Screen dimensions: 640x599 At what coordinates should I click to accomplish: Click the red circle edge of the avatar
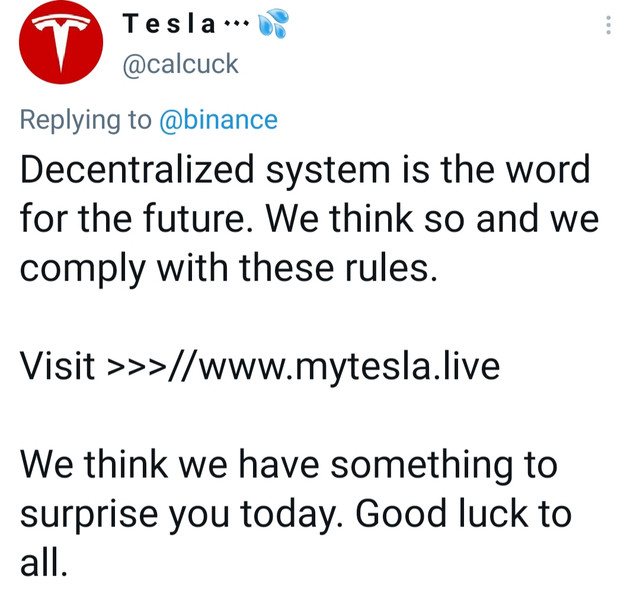point(22,42)
